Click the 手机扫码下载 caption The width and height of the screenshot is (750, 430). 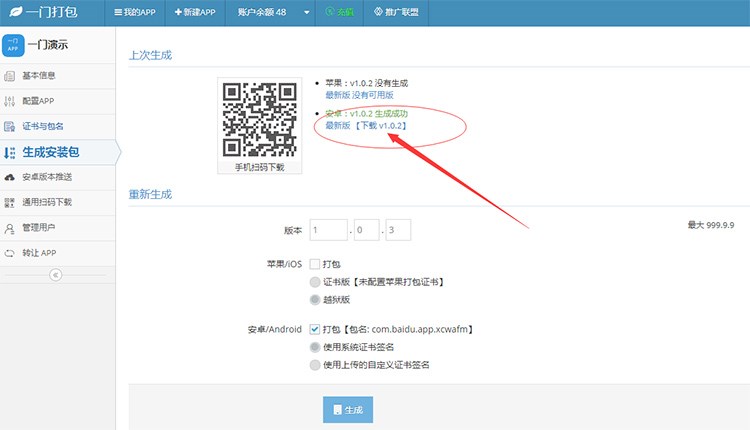coord(259,167)
